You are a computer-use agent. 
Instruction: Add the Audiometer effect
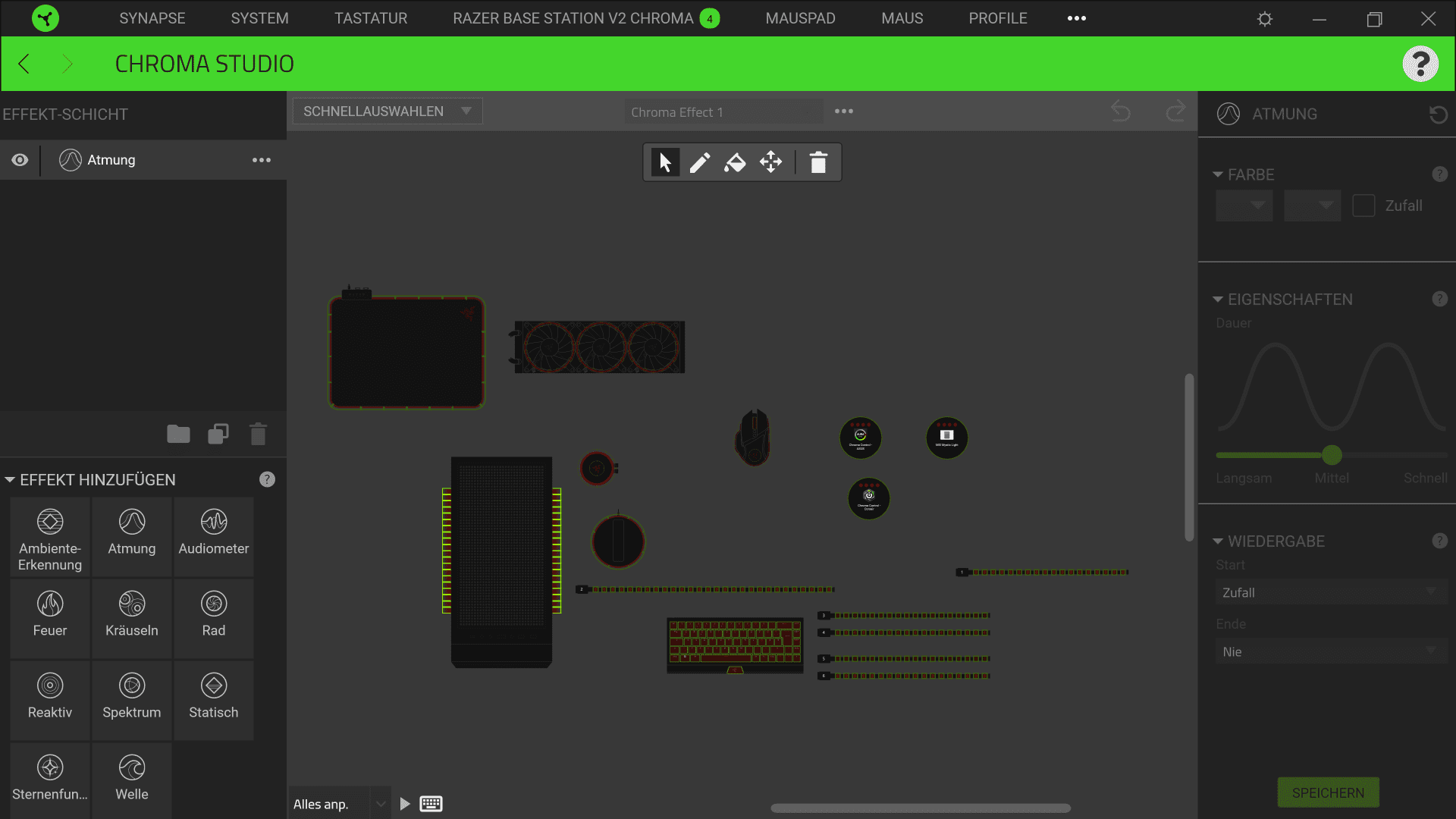pyautogui.click(x=214, y=537)
